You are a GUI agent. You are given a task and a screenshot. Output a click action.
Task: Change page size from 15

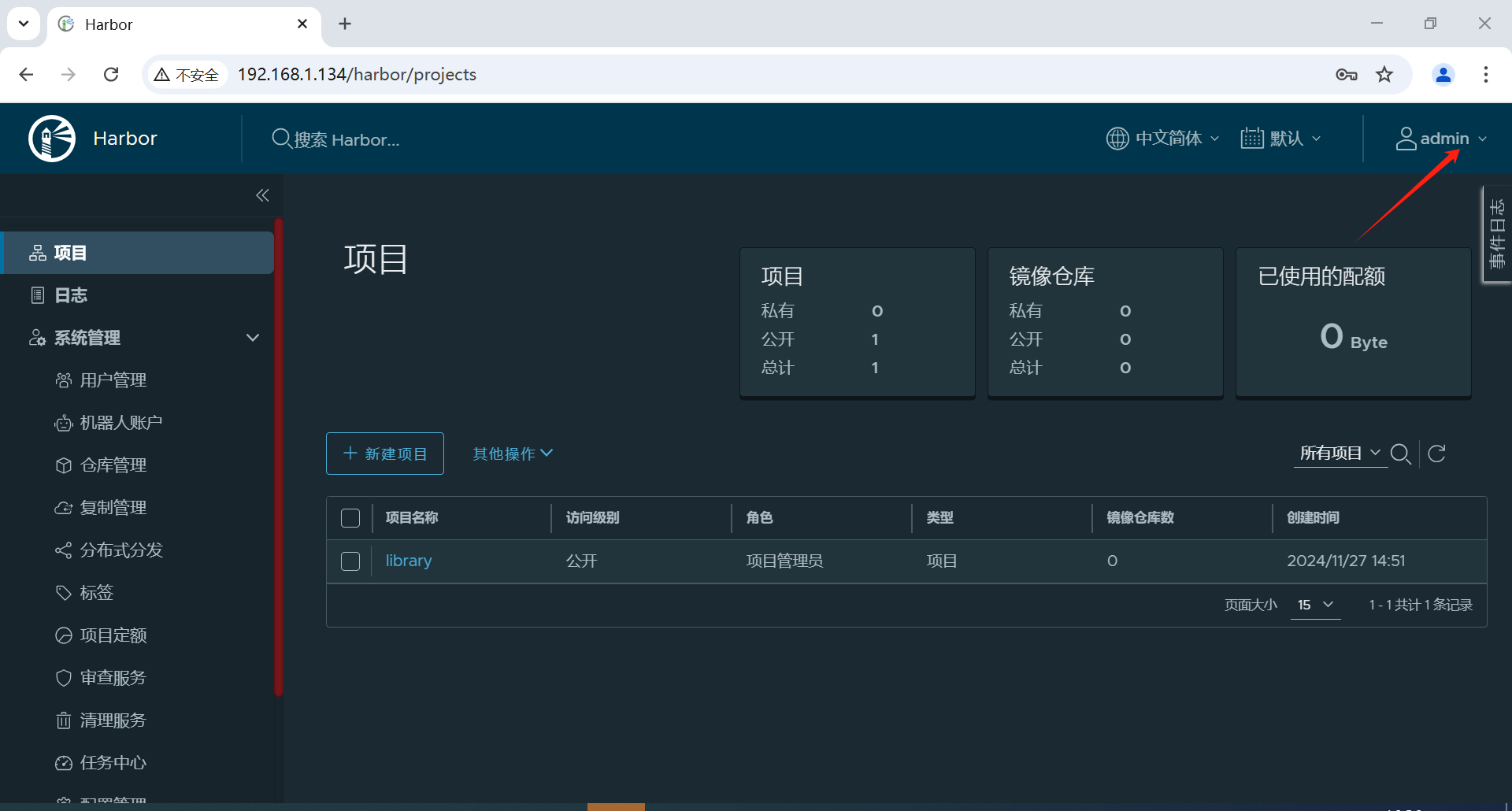pos(1315,605)
